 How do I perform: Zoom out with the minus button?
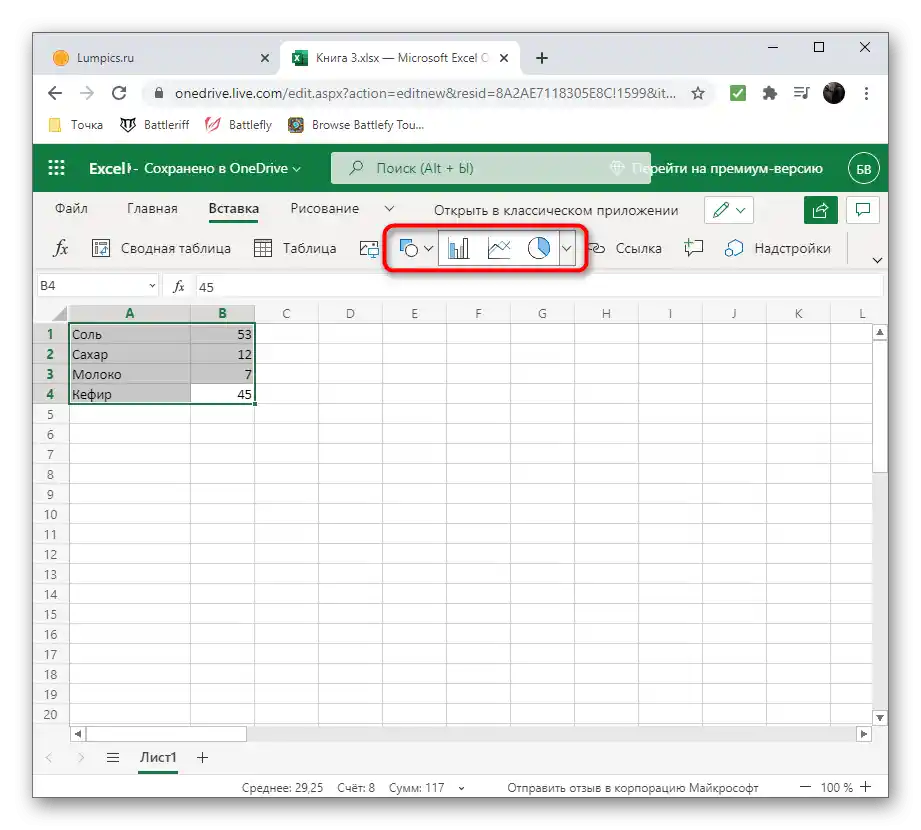[x=805, y=787]
